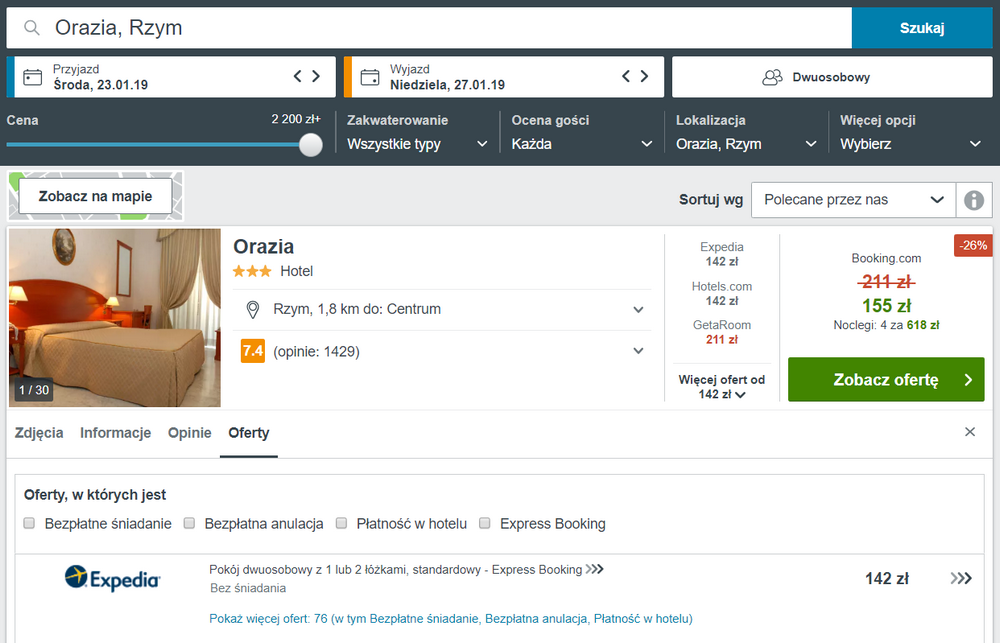
Task: Click Zobacz na mapie button
Action: click(95, 196)
